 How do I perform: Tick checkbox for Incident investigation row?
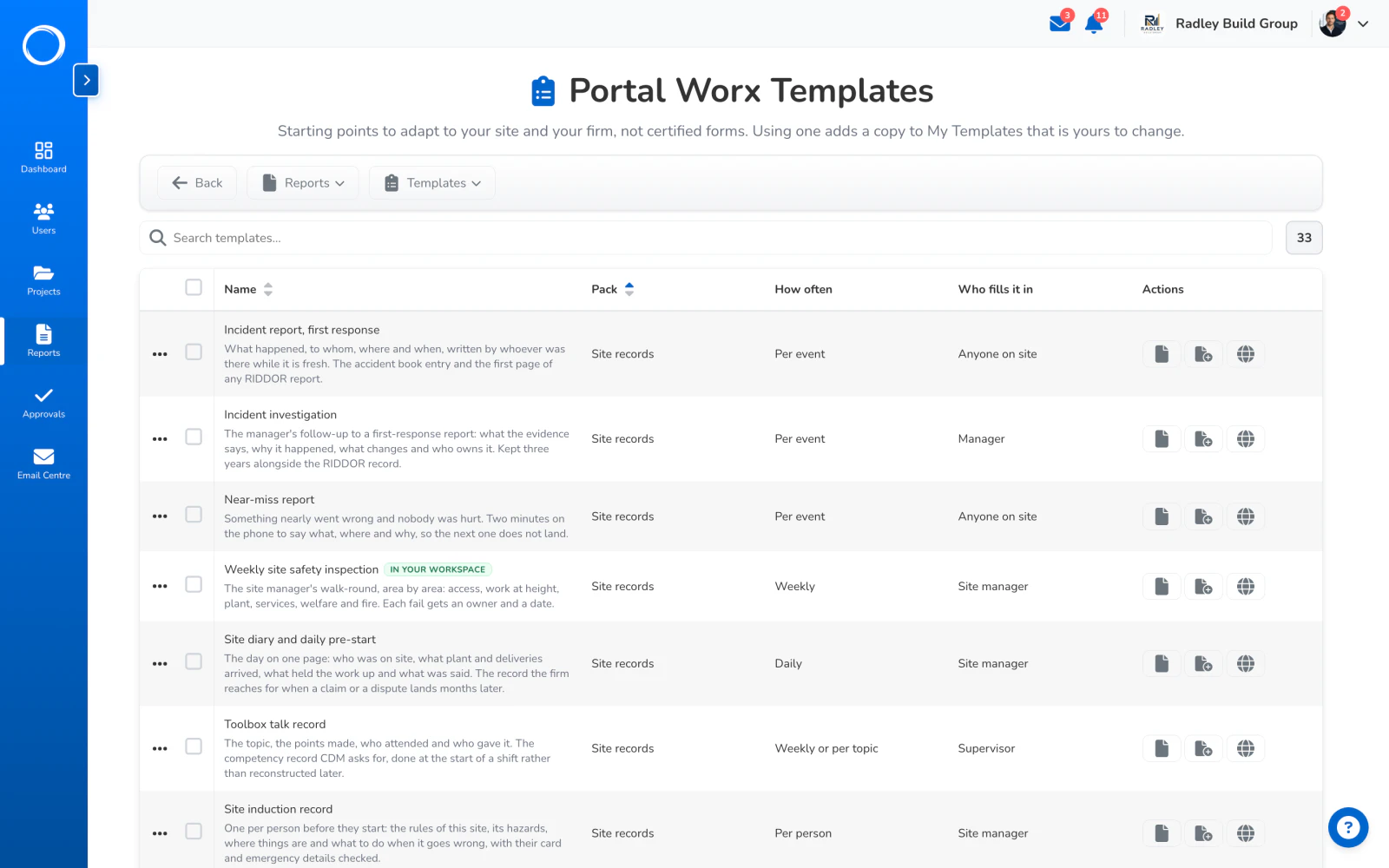194,437
